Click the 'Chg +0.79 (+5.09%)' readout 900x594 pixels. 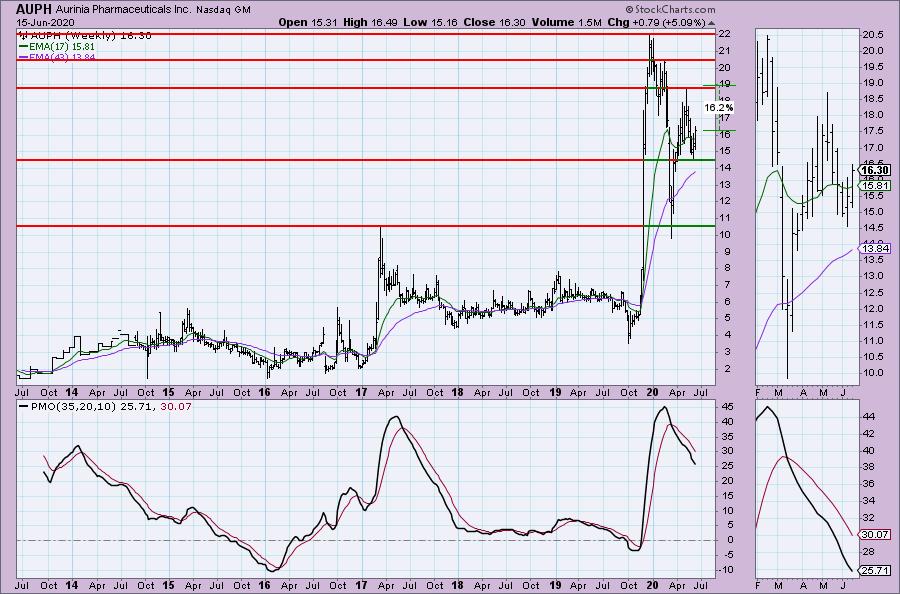click(x=656, y=22)
